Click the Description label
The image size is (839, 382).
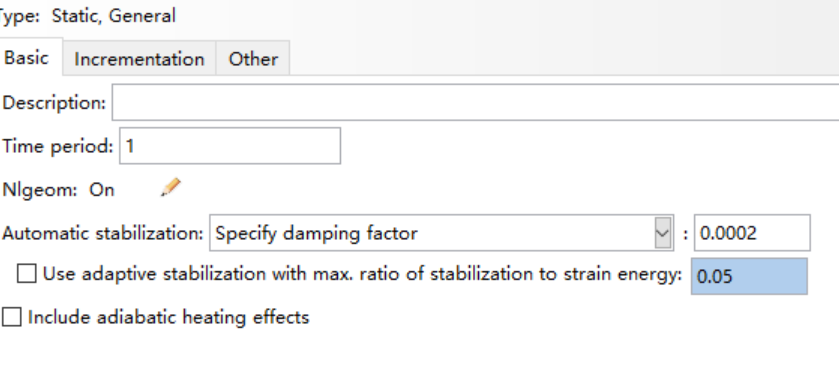click(54, 102)
